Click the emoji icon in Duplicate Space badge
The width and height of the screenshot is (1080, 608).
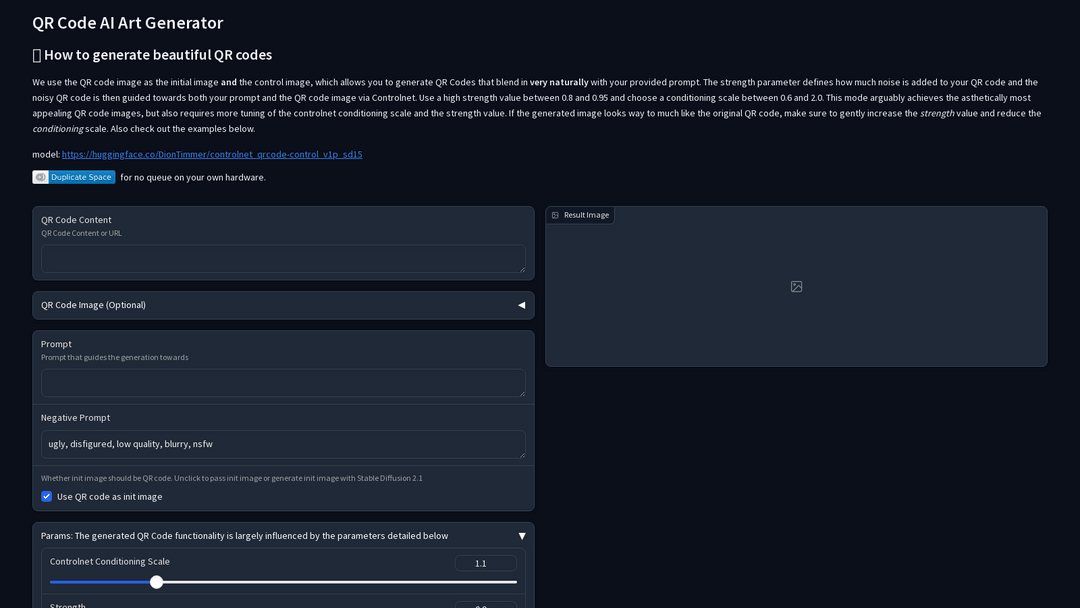[x=41, y=177]
